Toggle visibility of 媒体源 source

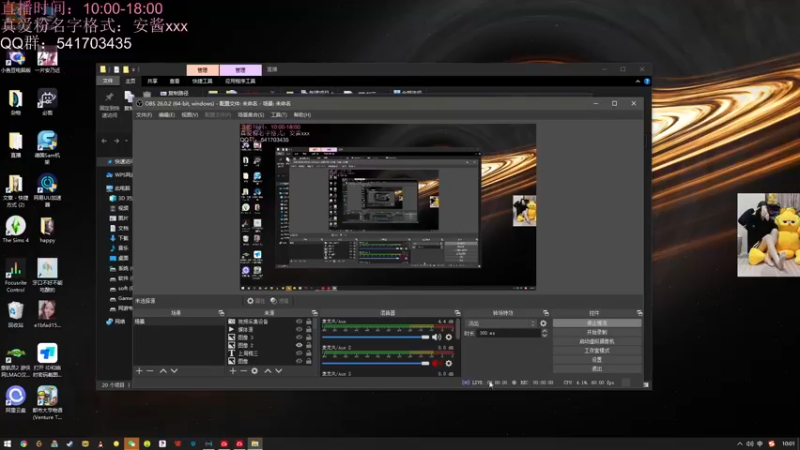pyautogui.click(x=299, y=330)
